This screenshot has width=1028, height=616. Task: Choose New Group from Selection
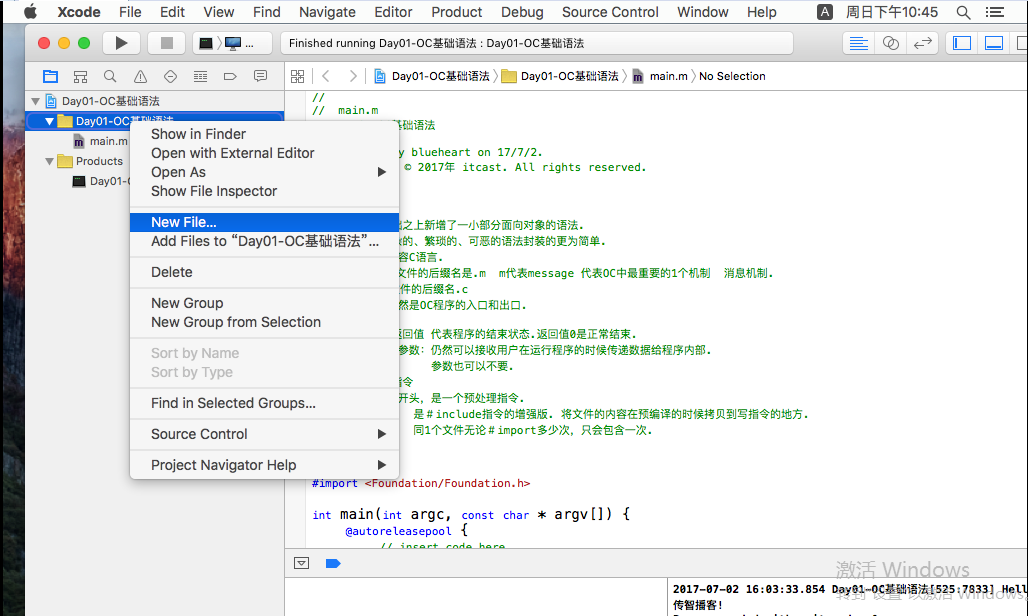(264, 322)
